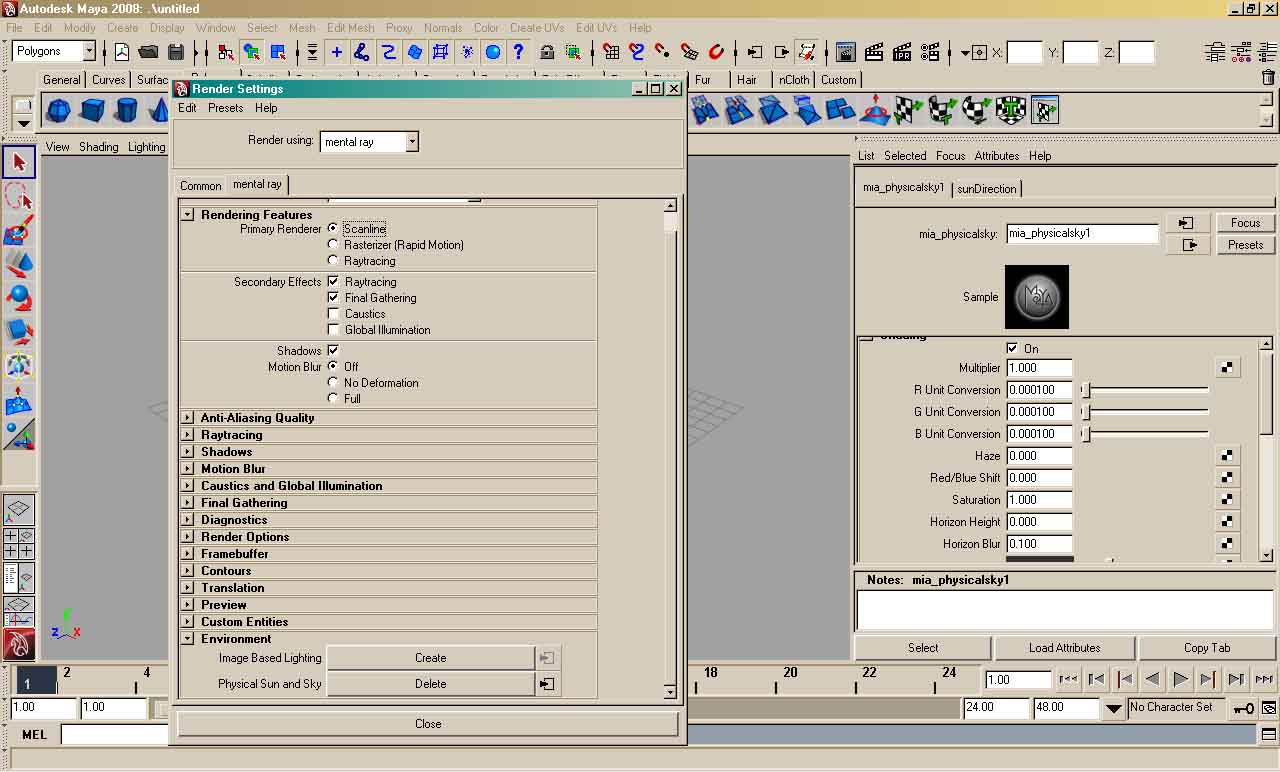The image size is (1280, 772).
Task: Enable the Caustics checkbox
Action: point(333,314)
